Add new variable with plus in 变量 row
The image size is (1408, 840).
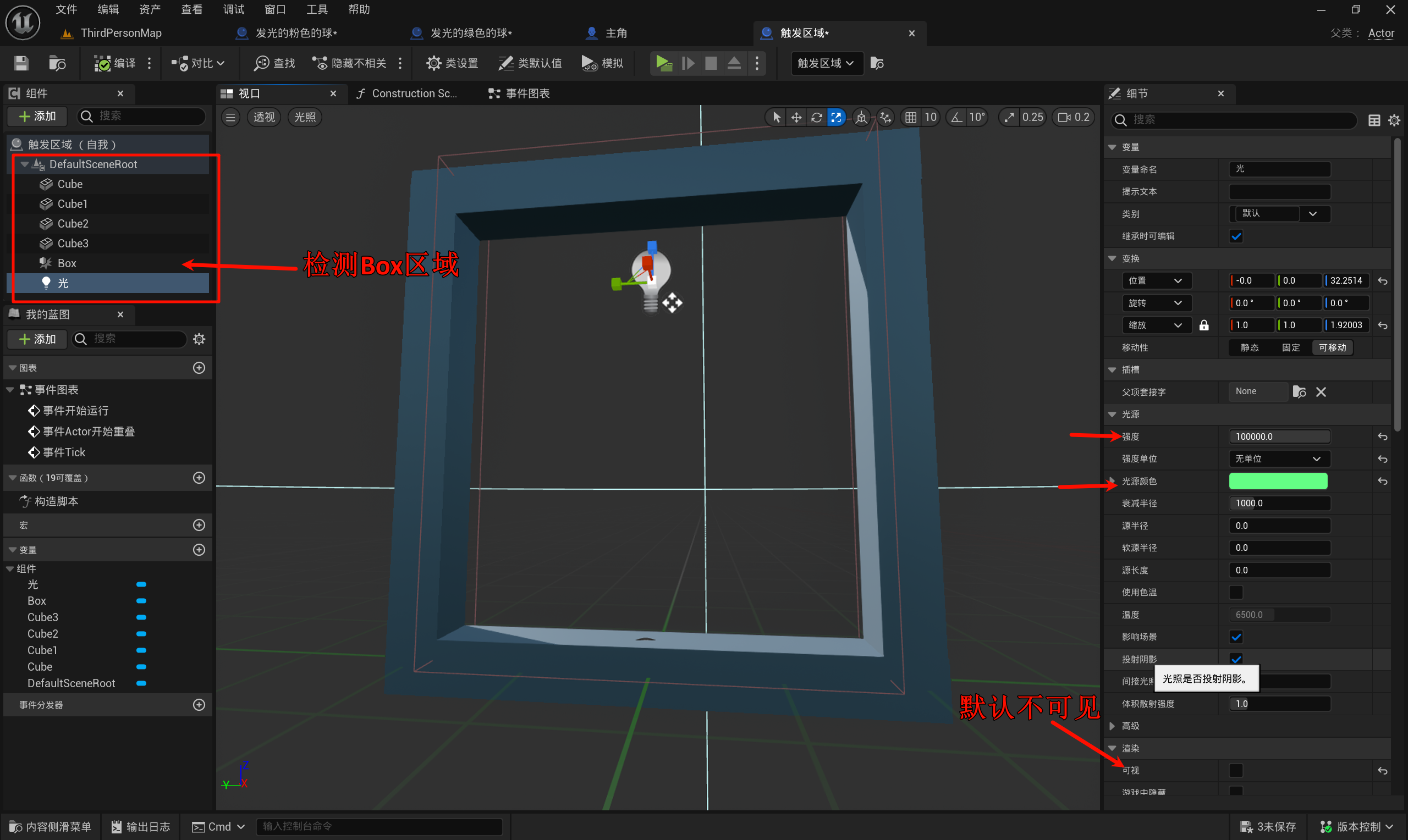coord(199,550)
